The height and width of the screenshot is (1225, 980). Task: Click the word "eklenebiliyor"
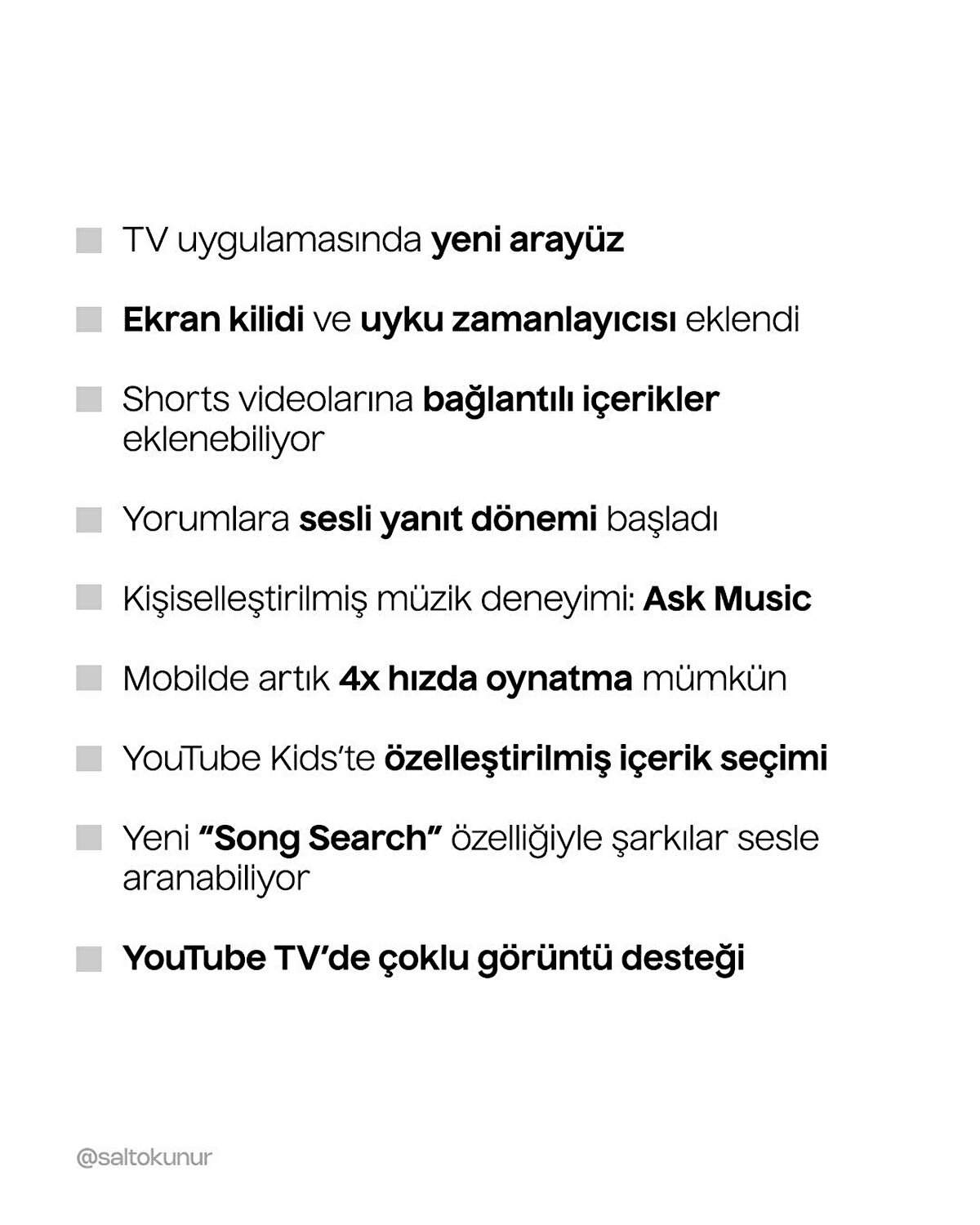223,440
